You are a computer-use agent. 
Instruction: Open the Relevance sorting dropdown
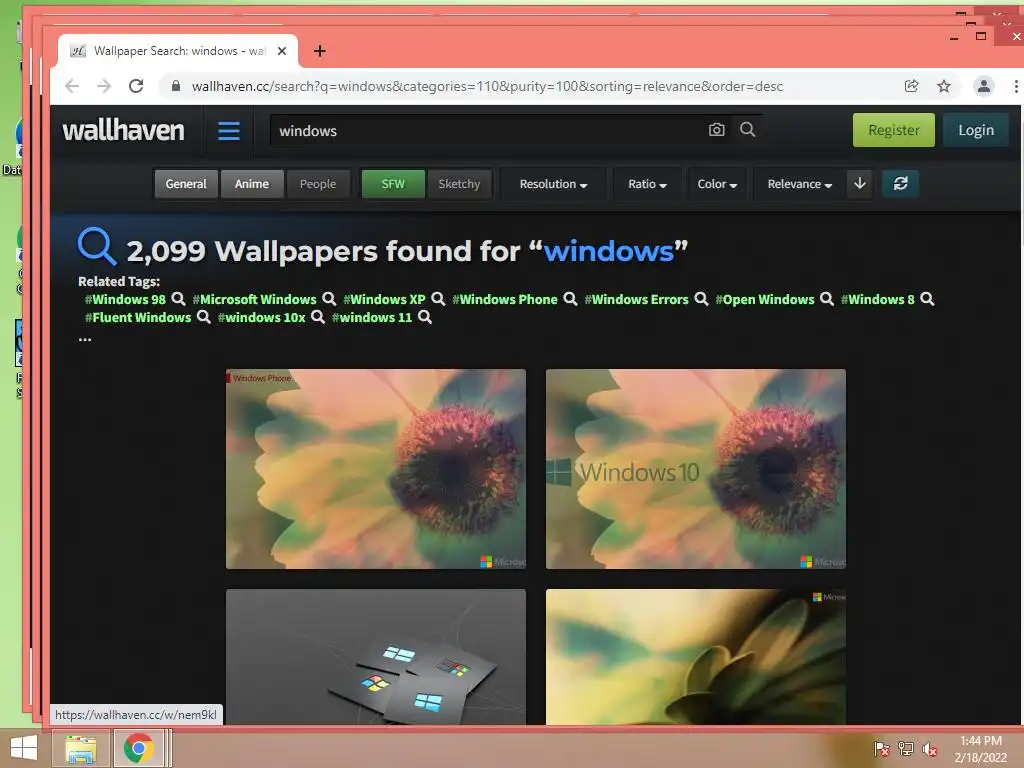click(x=799, y=184)
